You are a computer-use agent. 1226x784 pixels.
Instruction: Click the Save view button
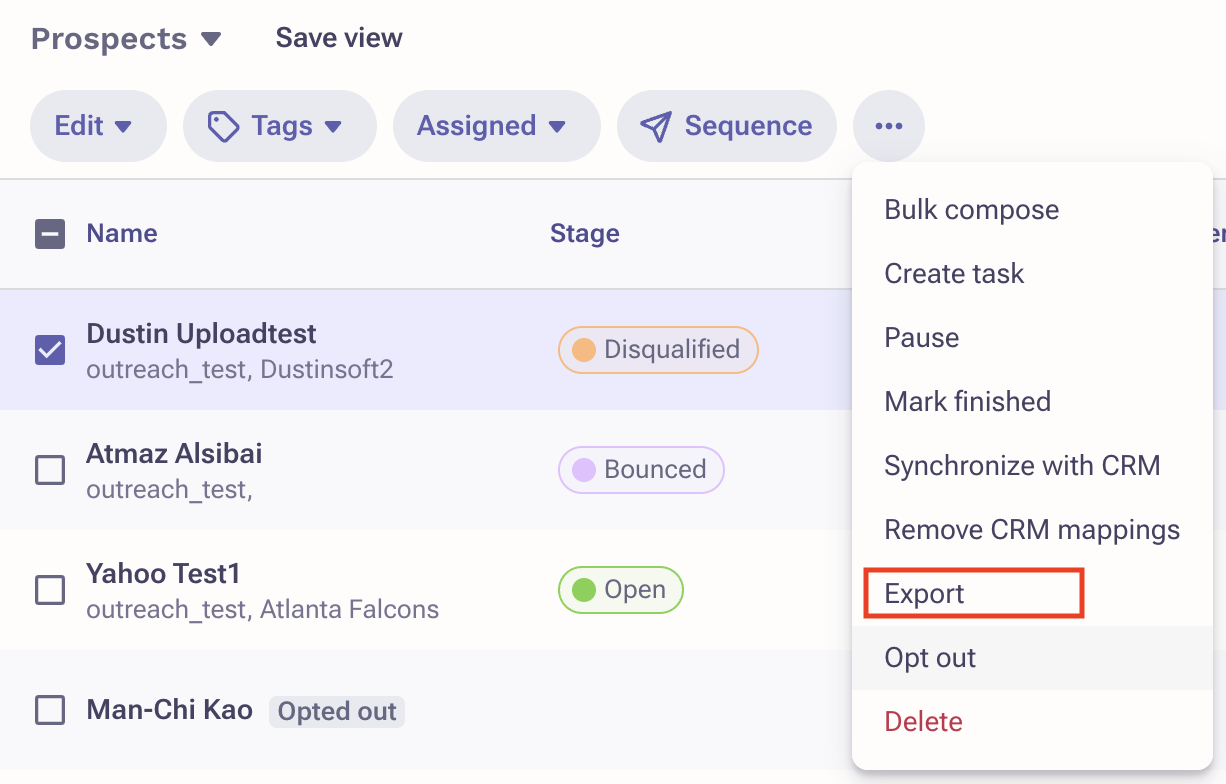(x=339, y=38)
